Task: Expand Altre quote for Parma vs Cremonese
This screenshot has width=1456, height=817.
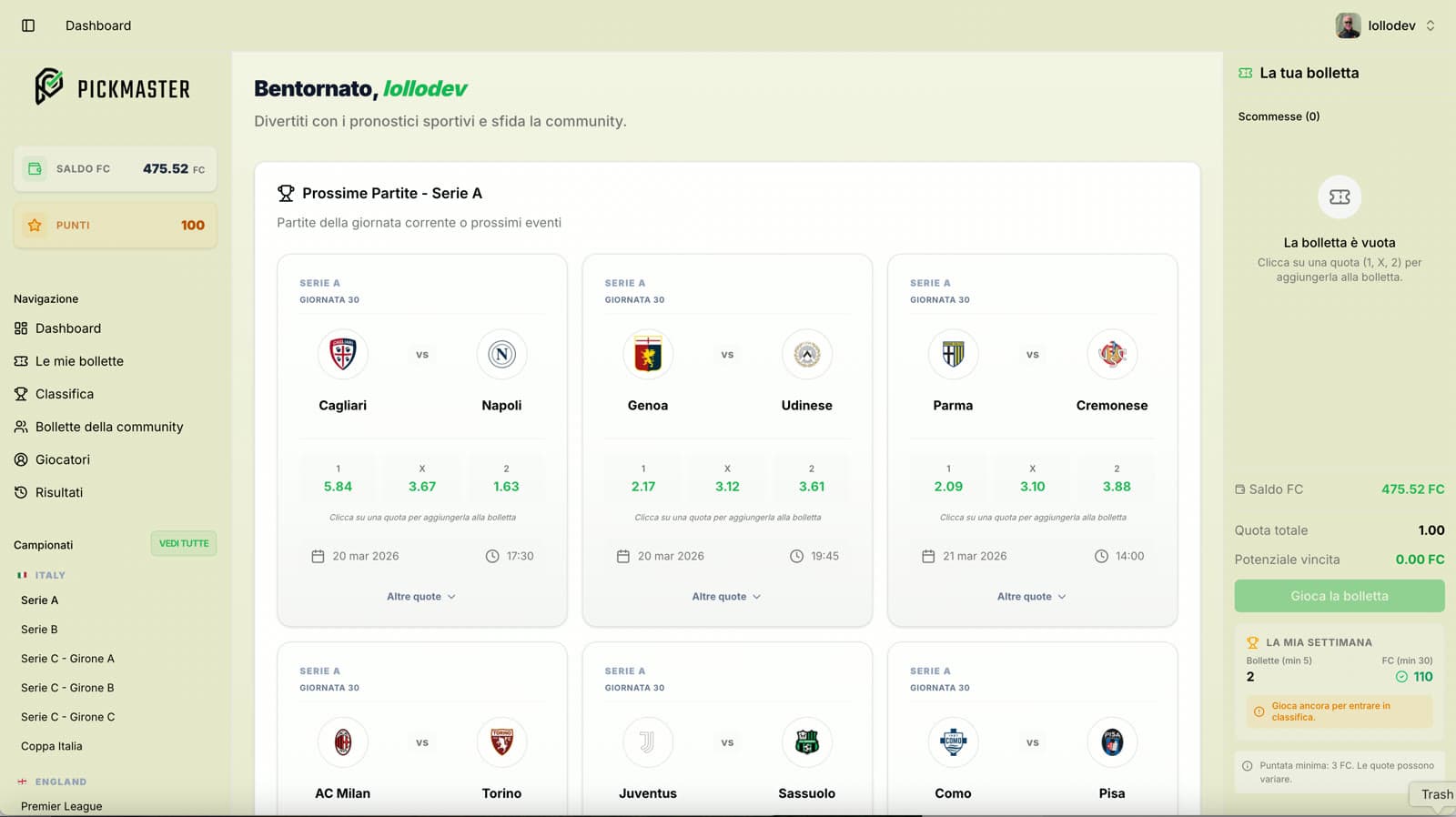Action: [x=1032, y=597]
